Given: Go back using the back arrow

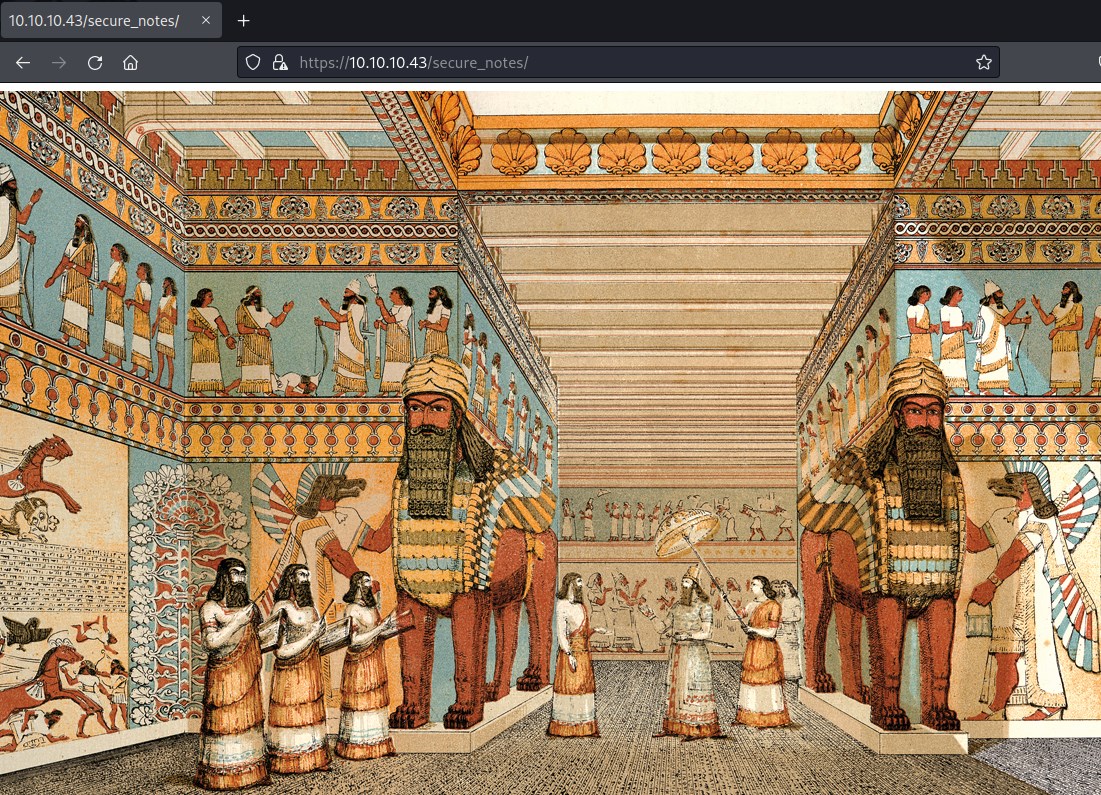Looking at the screenshot, I should click(x=23, y=62).
